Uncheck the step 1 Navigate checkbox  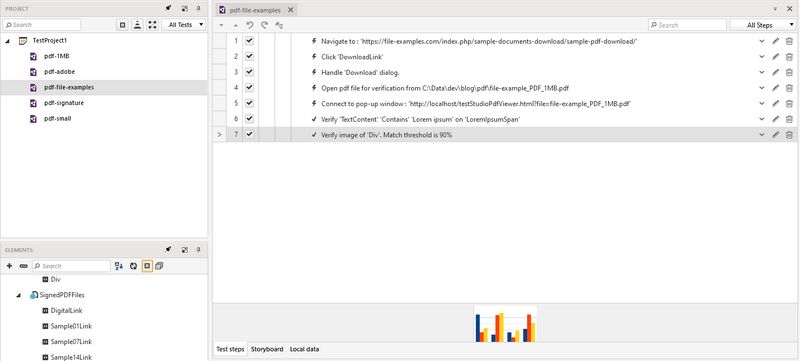249,41
